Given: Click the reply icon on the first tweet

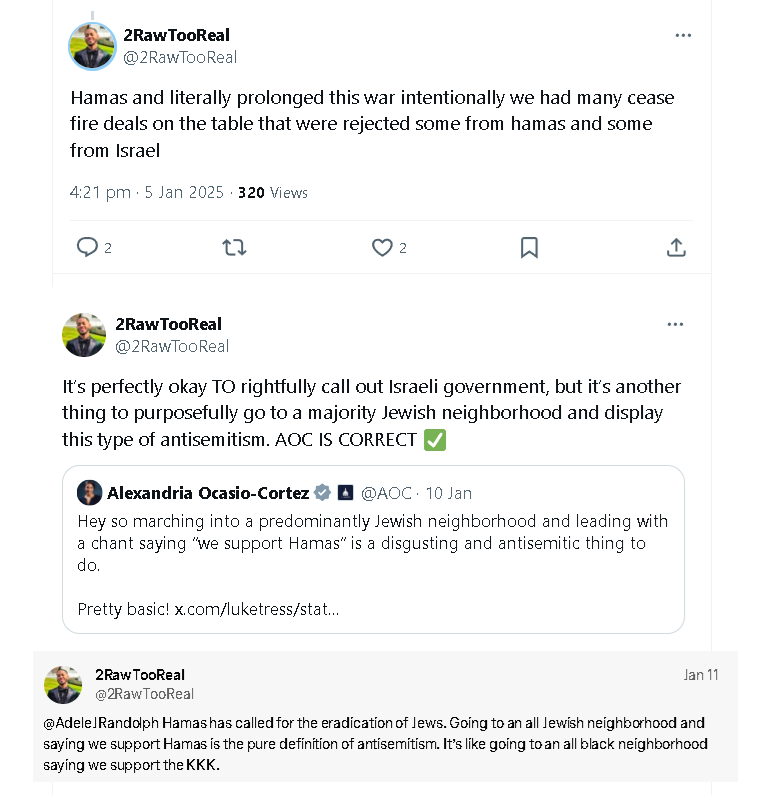Looking at the screenshot, I should [x=87, y=247].
